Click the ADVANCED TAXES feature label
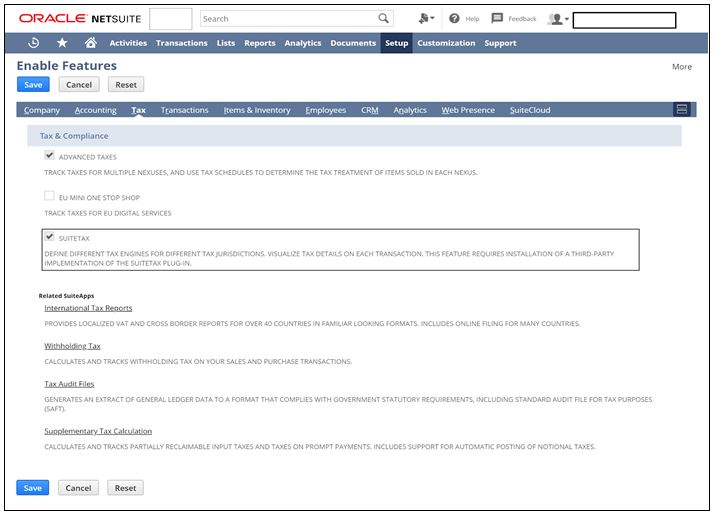 click(88, 157)
